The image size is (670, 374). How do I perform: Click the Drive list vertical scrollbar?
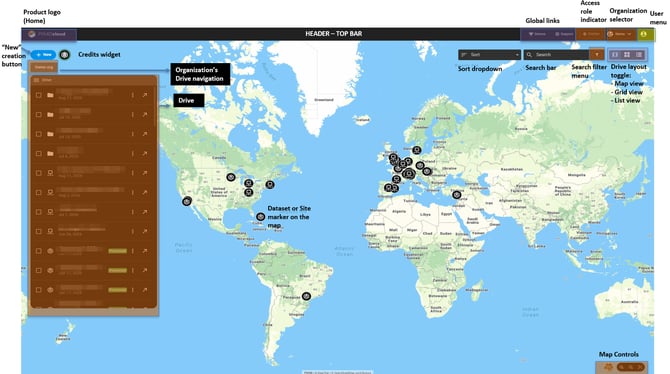click(x=156, y=107)
